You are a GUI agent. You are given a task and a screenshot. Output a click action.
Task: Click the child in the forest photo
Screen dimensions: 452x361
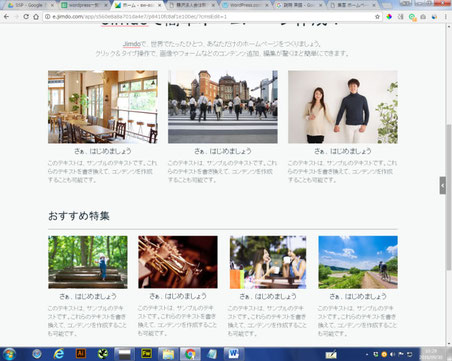(x=88, y=262)
